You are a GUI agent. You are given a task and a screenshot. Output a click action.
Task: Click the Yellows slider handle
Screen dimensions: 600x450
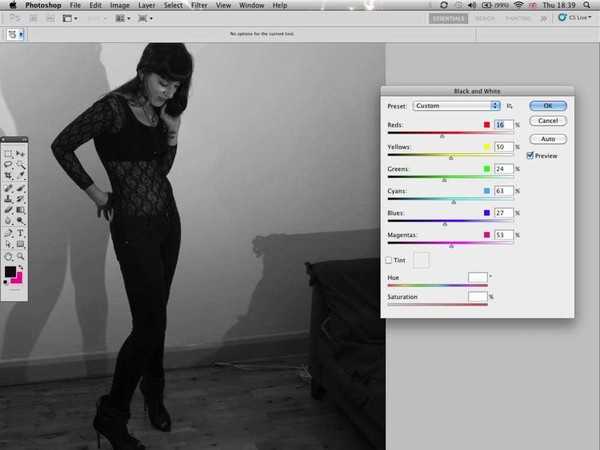coord(451,157)
